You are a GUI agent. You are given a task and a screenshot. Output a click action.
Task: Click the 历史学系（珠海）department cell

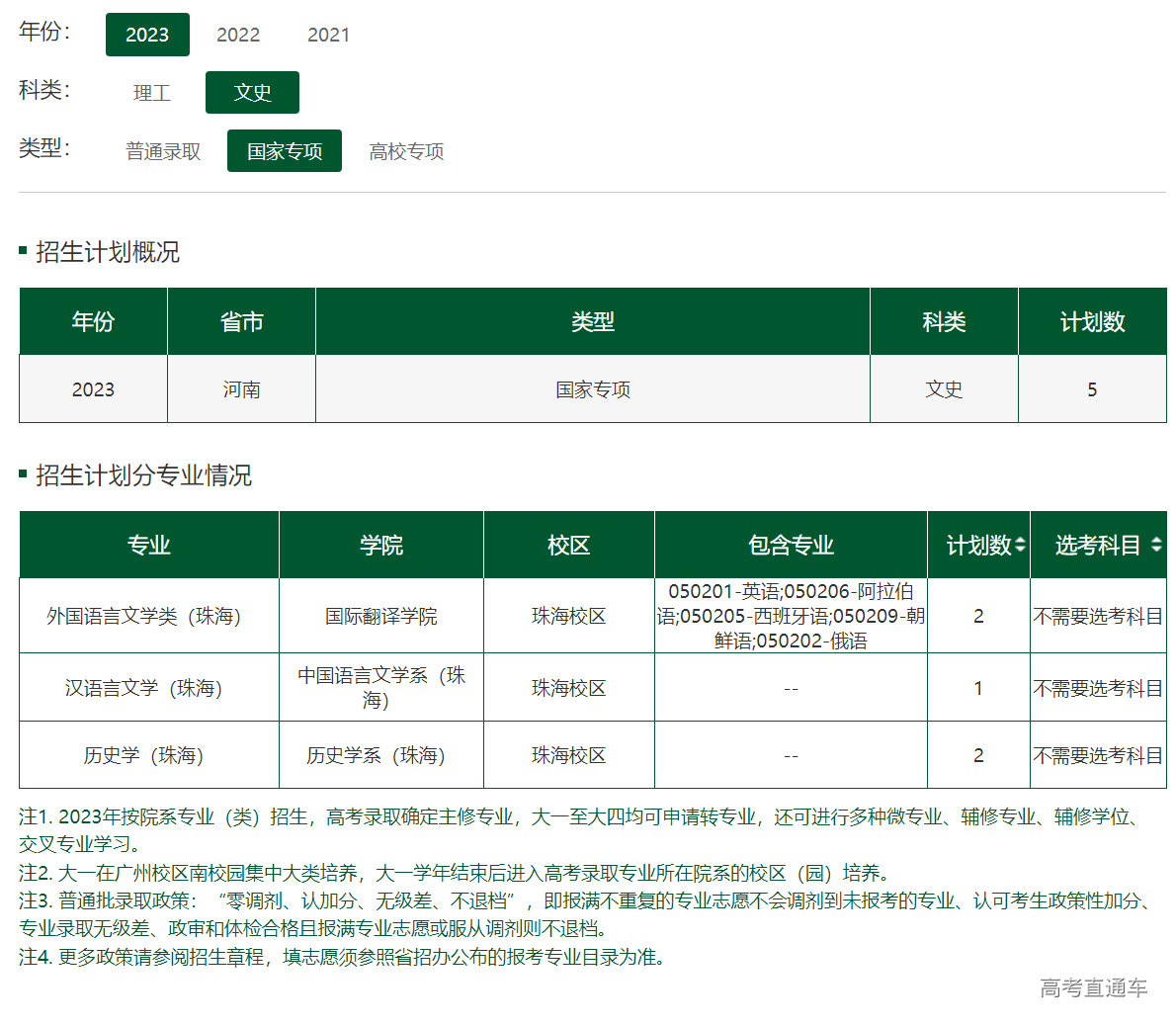click(x=380, y=754)
